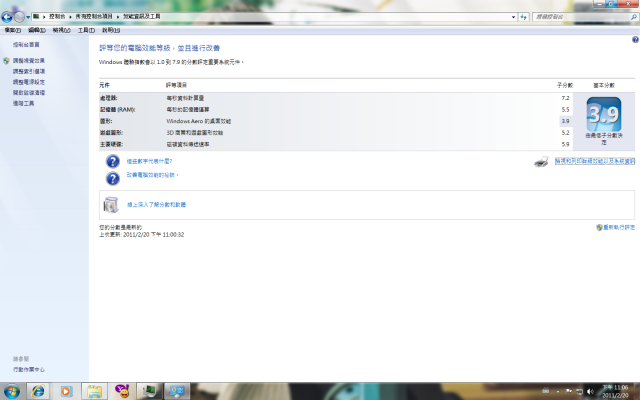Screen dimensions: 640x400
Task: Open Windows Explorer folder on the taskbar
Action: 94,391
